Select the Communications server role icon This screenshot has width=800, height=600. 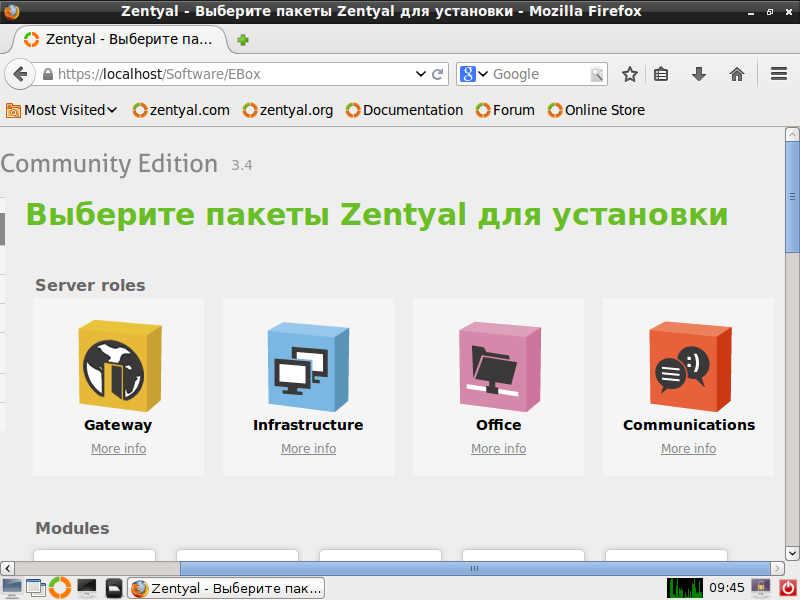click(x=690, y=366)
